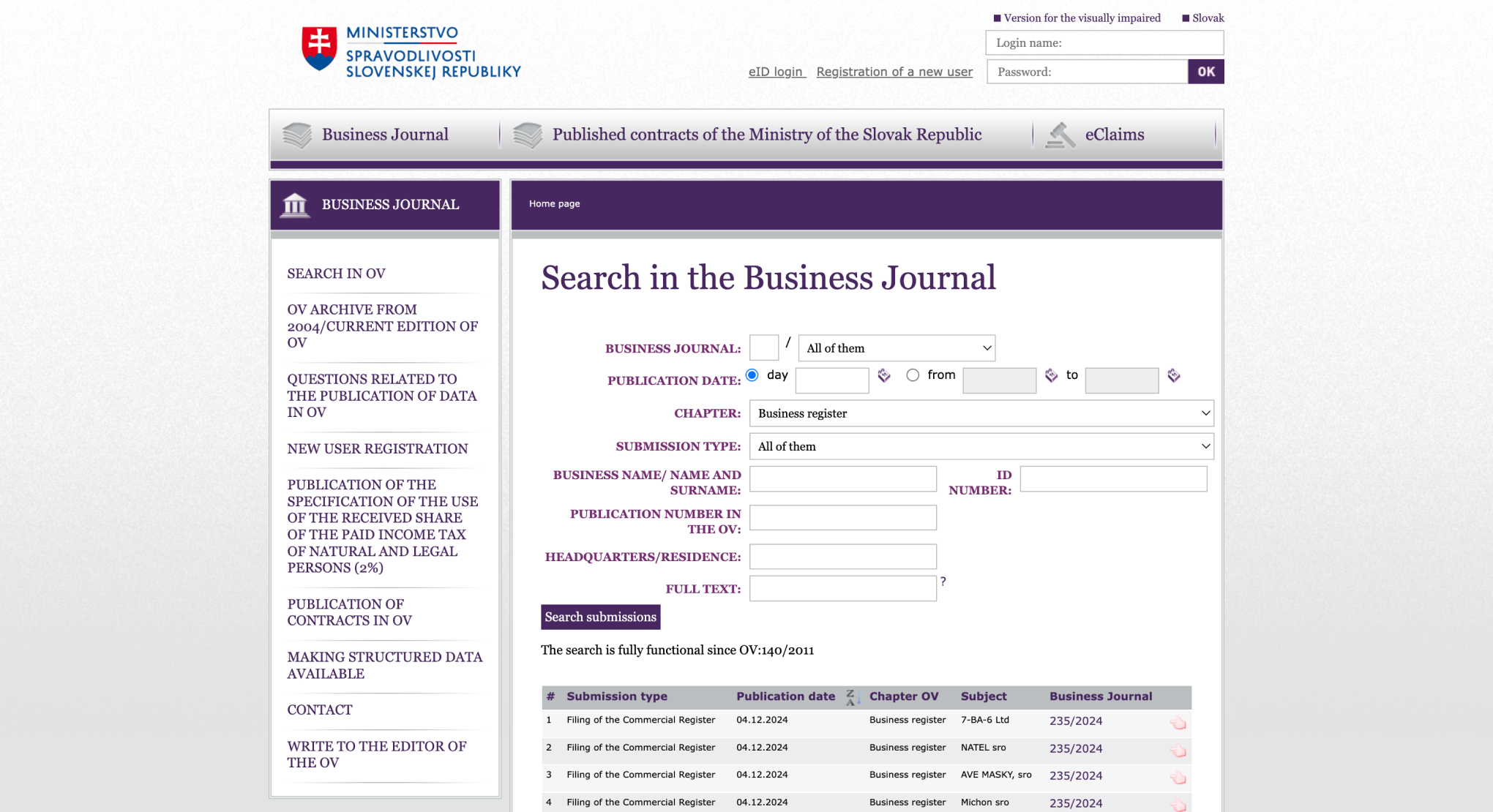Select the day publication date radio button
1493x812 pixels.
pos(752,375)
